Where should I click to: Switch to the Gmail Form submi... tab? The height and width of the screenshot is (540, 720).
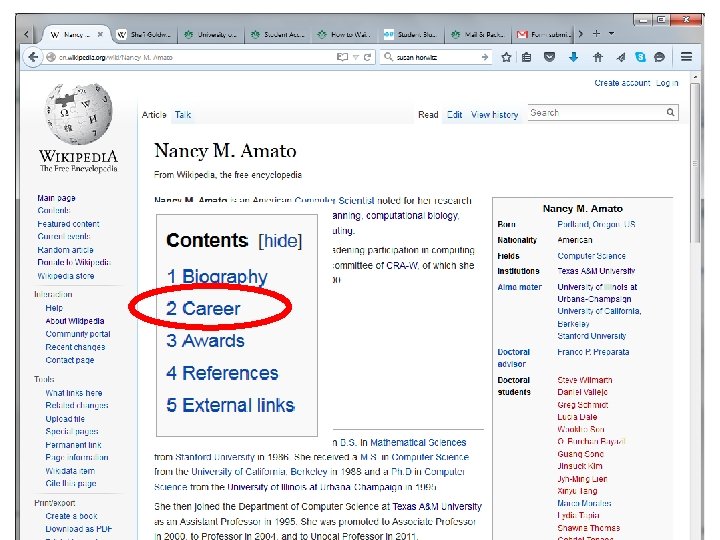(544, 34)
